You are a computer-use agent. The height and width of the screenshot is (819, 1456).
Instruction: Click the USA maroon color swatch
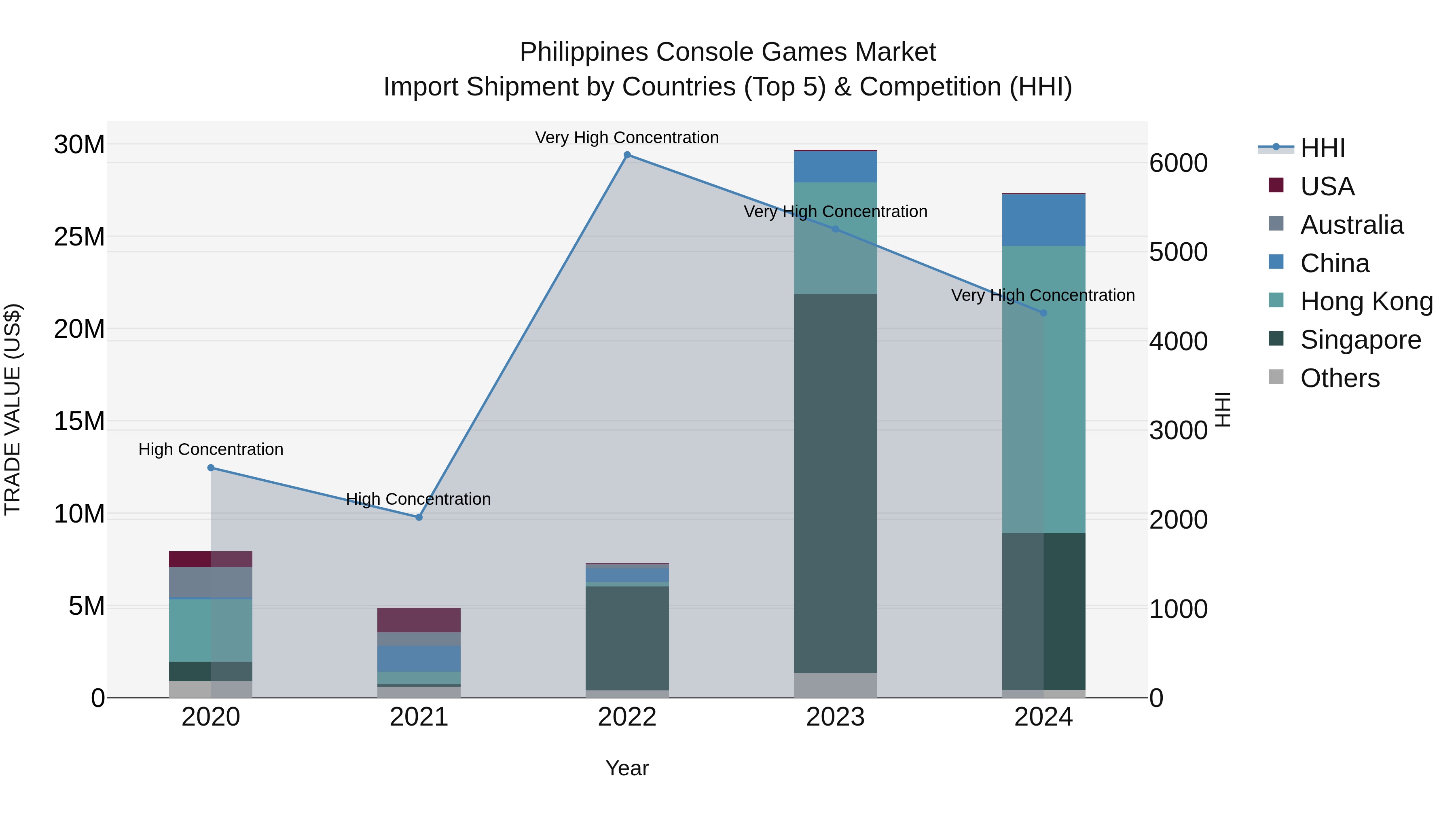pyautogui.click(x=1276, y=185)
